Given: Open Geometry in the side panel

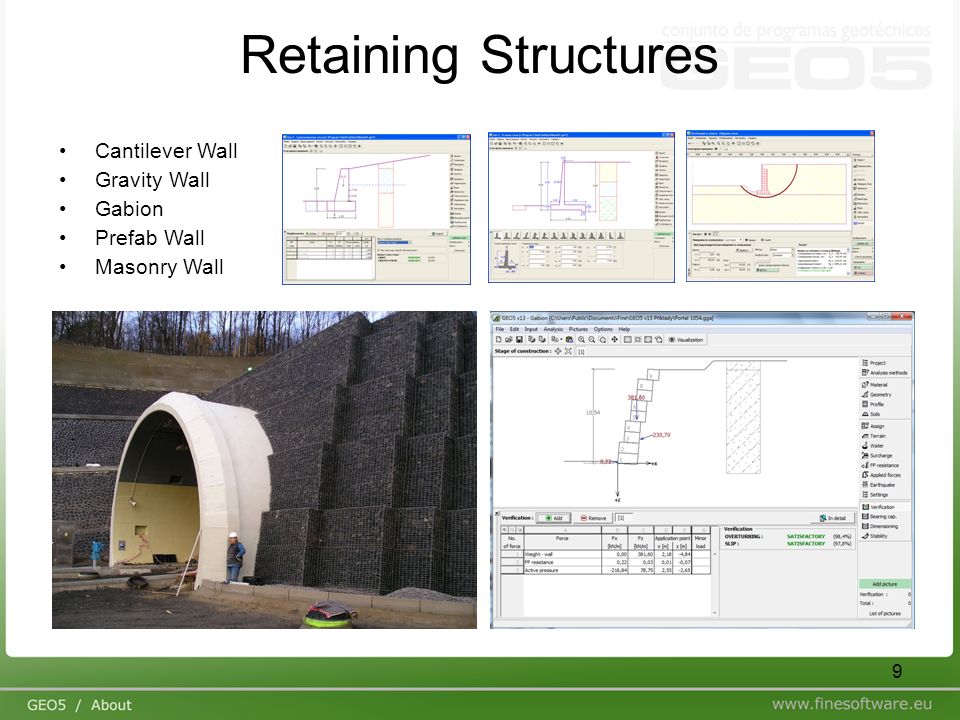Looking at the screenshot, I should [x=876, y=395].
